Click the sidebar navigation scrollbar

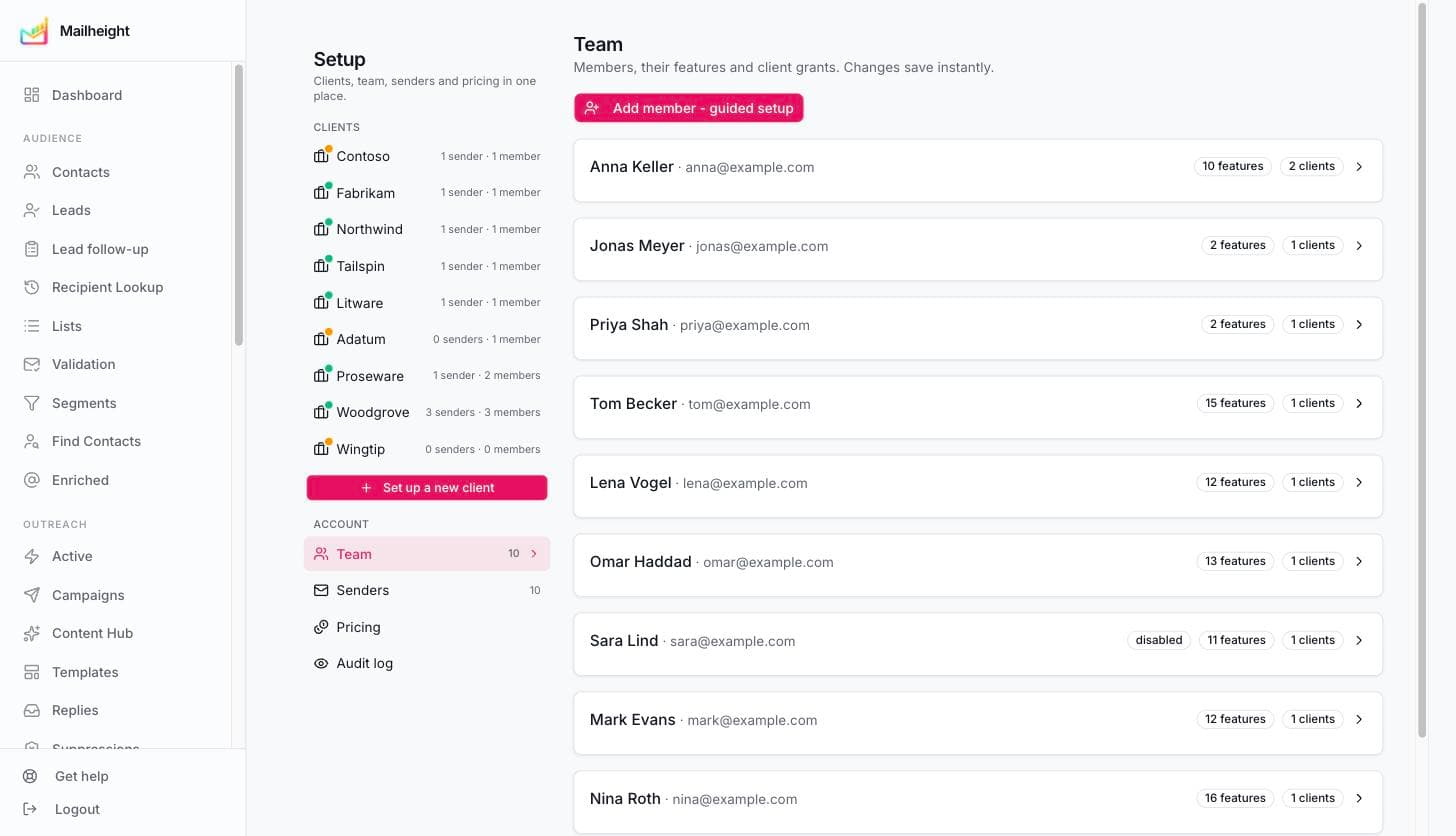238,205
